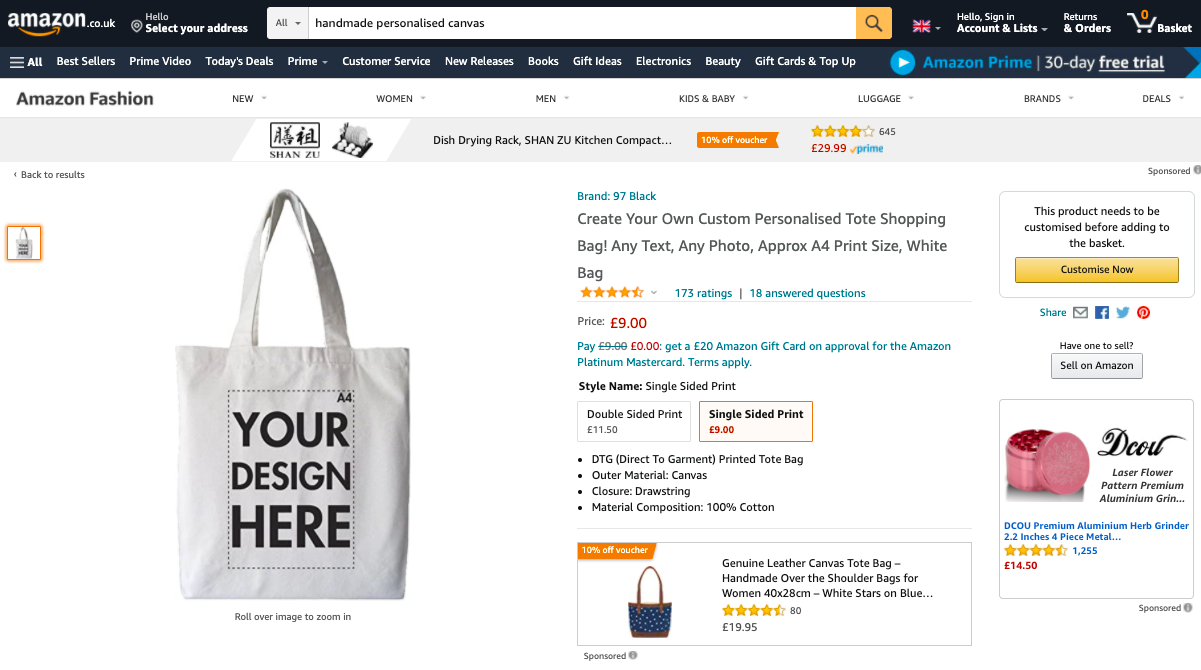Share the product using the email icon
This screenshot has width=1201, height=670.
1080,312
